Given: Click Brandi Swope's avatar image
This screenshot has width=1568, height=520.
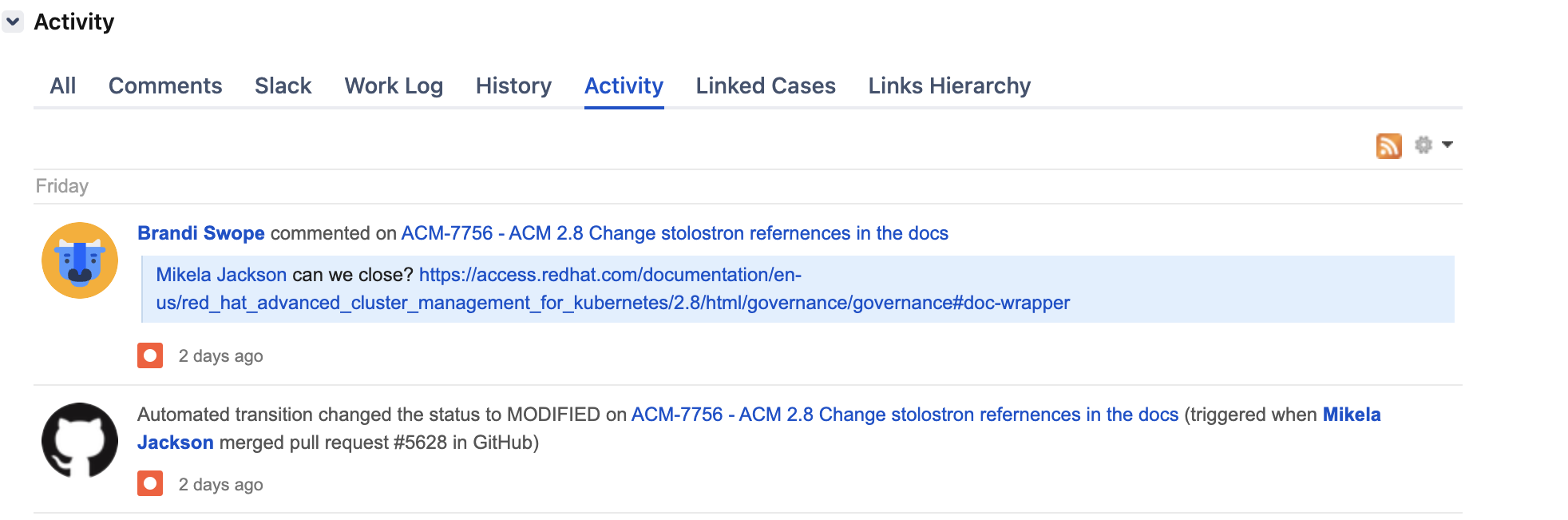Looking at the screenshot, I should [80, 260].
